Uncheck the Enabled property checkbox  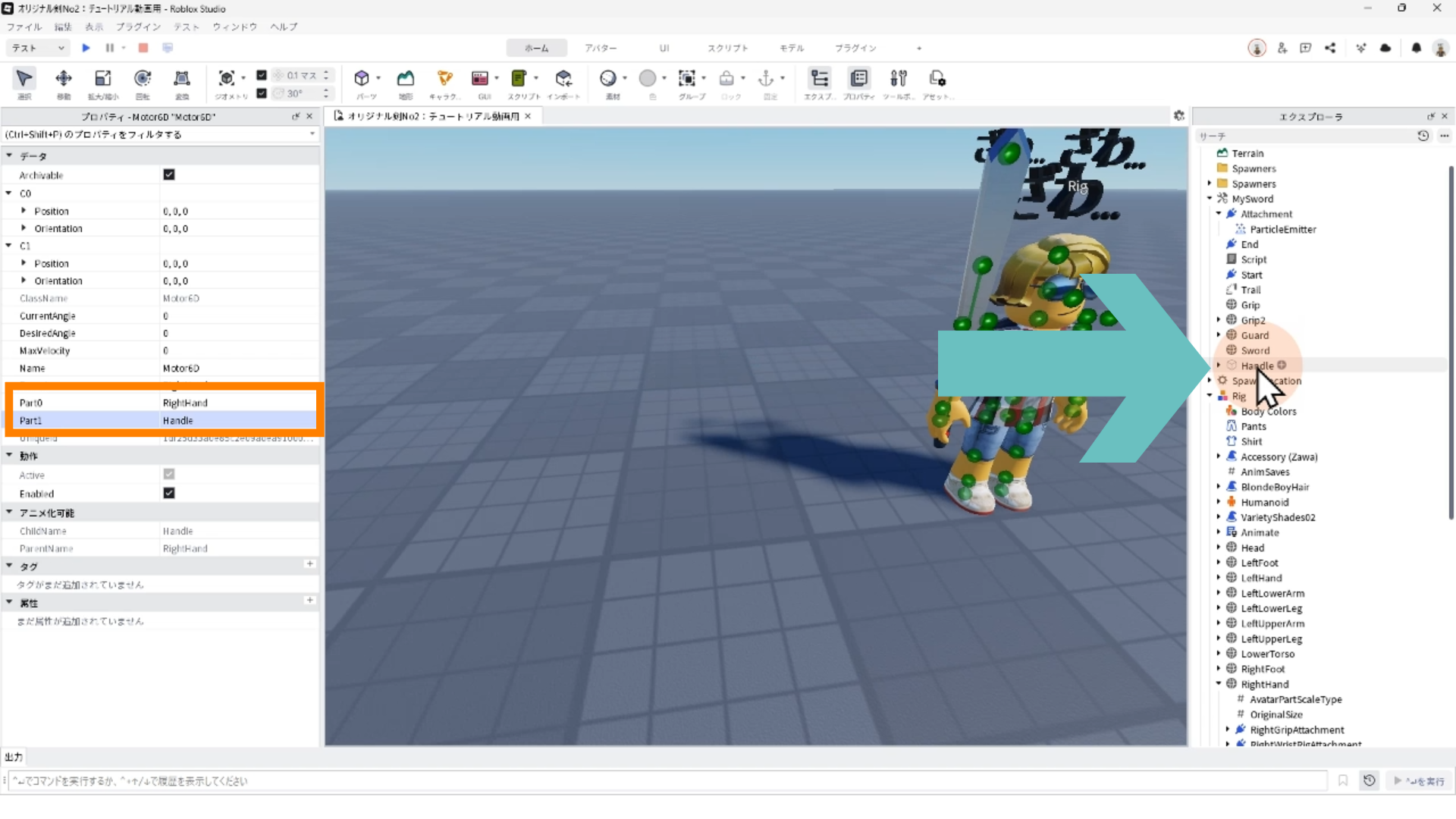tap(169, 493)
